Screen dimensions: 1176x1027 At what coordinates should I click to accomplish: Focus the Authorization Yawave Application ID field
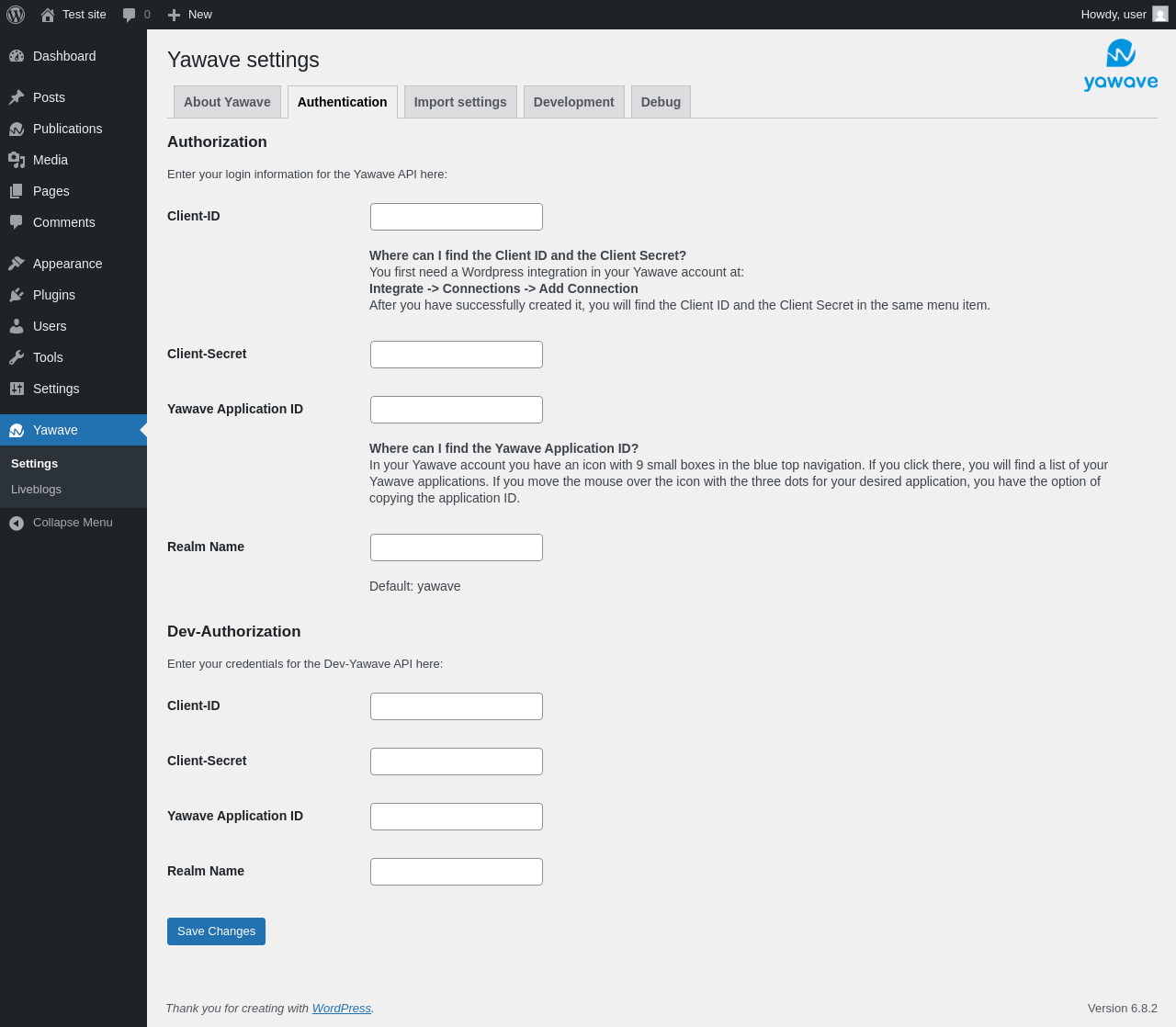[x=457, y=410]
